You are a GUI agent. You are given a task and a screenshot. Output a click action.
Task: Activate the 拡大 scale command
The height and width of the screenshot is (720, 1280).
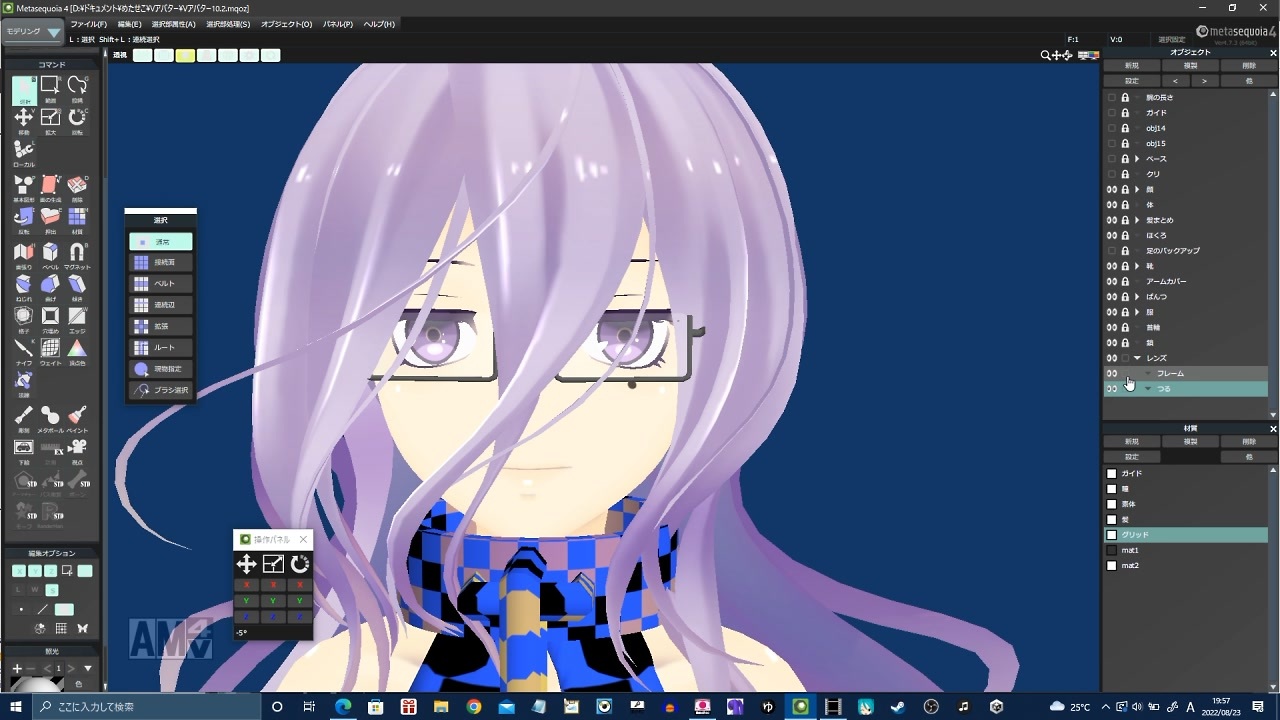50,120
